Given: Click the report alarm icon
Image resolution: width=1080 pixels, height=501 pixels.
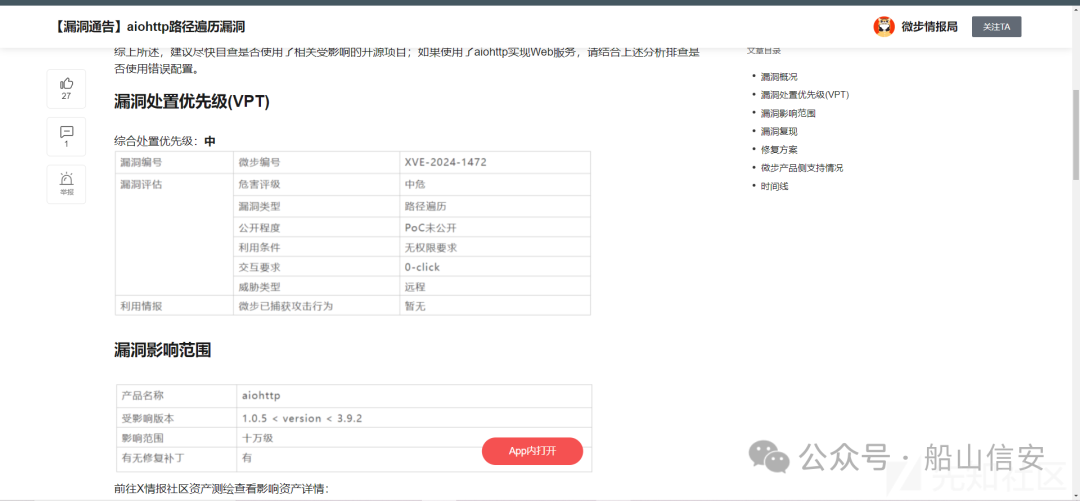Looking at the screenshot, I should (66, 179).
